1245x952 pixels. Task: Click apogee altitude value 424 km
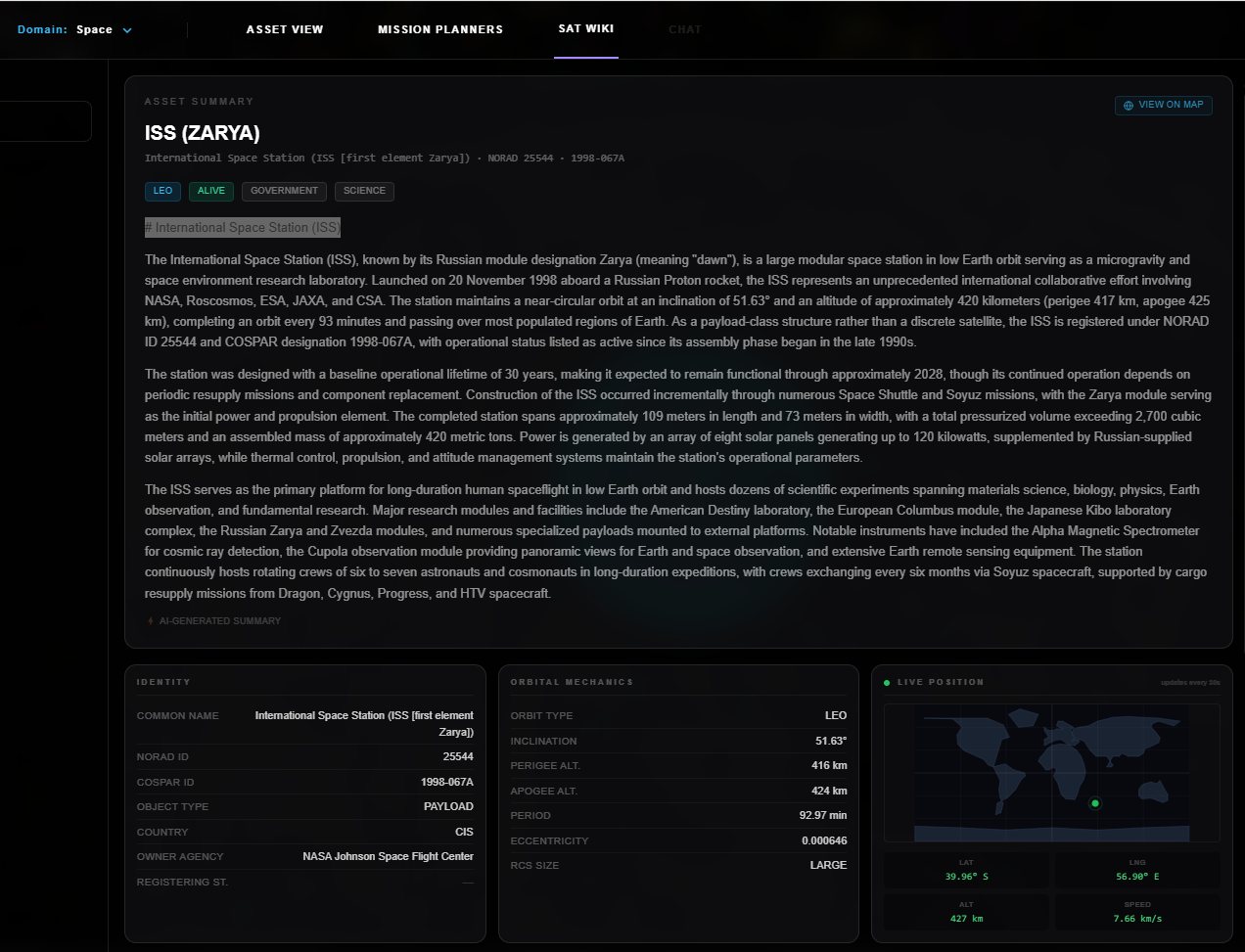(829, 791)
